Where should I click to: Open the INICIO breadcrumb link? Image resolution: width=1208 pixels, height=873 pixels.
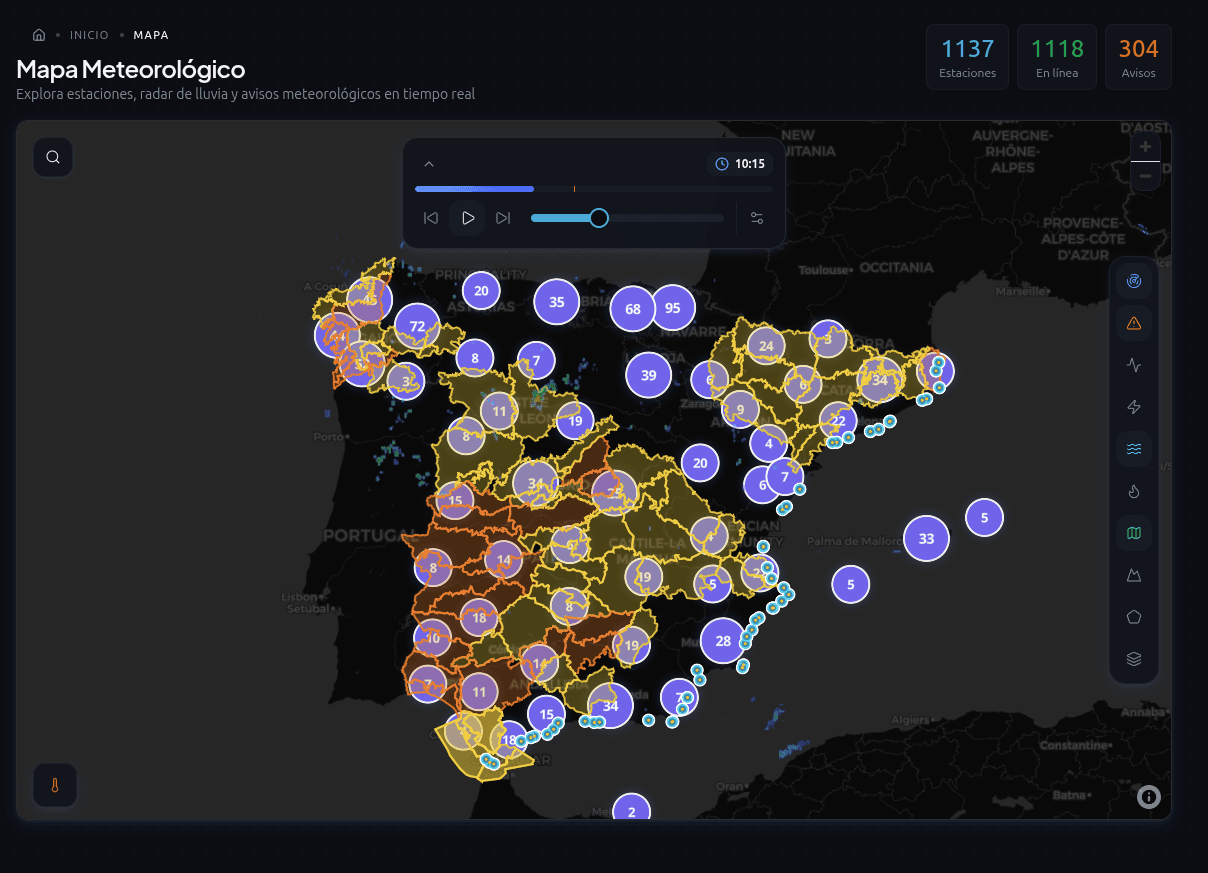point(89,35)
